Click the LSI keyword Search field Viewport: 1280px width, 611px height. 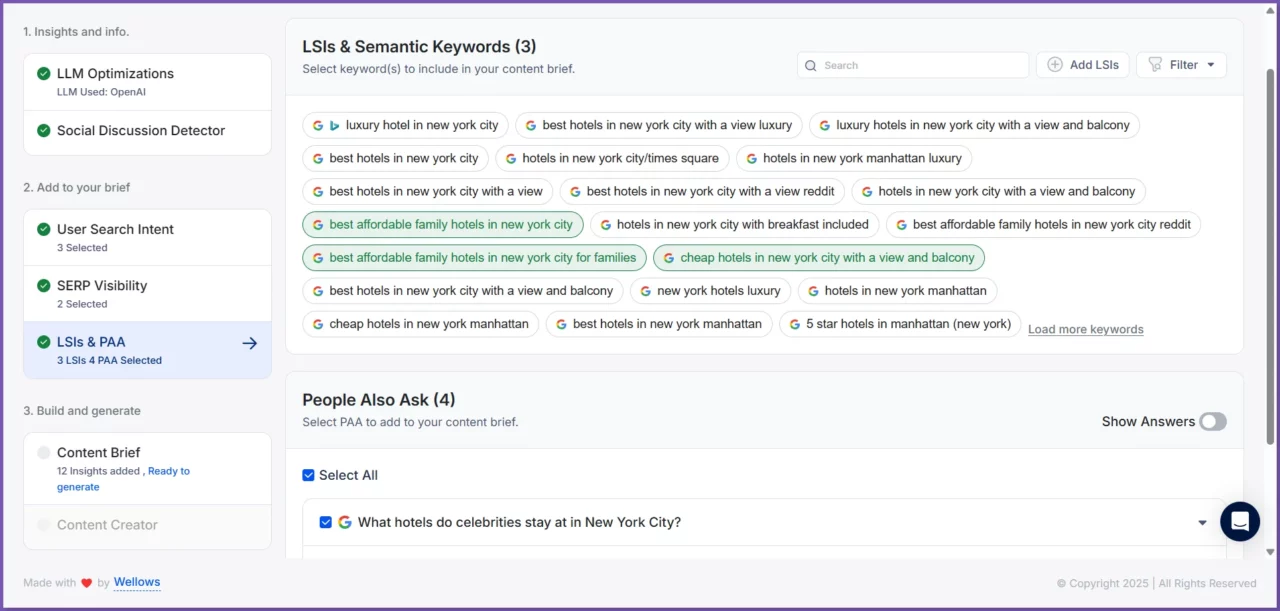(x=920, y=65)
